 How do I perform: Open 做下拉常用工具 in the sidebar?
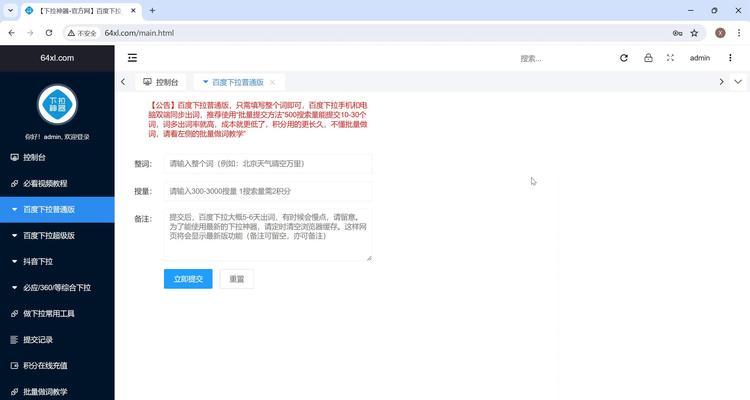point(57,314)
